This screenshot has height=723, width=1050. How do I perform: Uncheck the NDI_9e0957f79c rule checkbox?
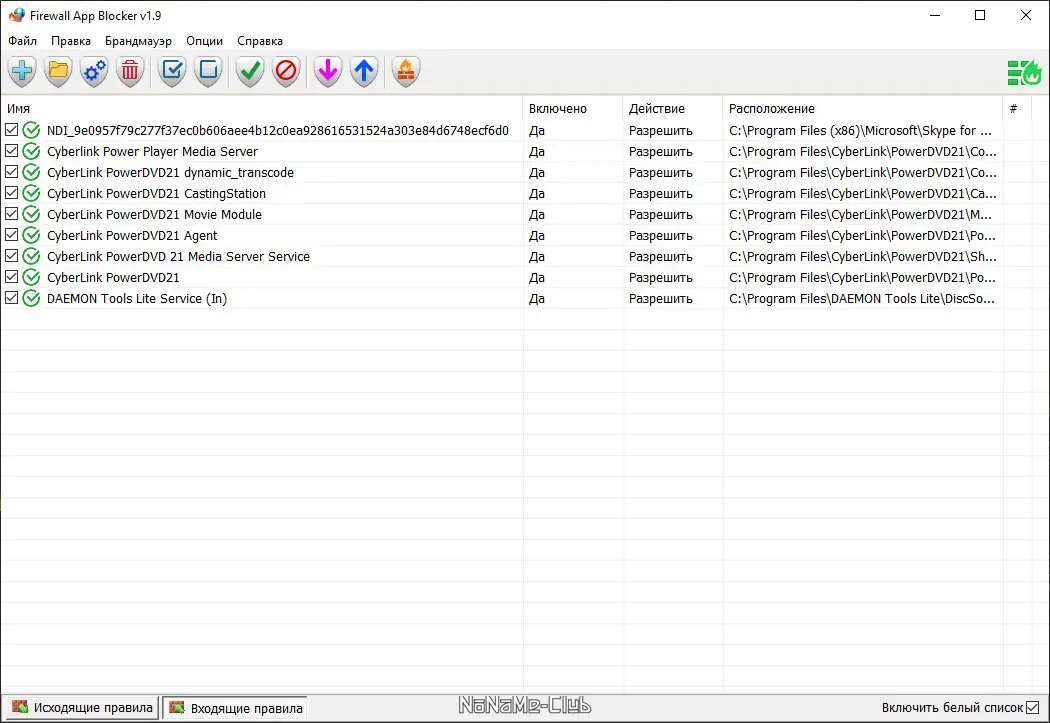point(11,130)
